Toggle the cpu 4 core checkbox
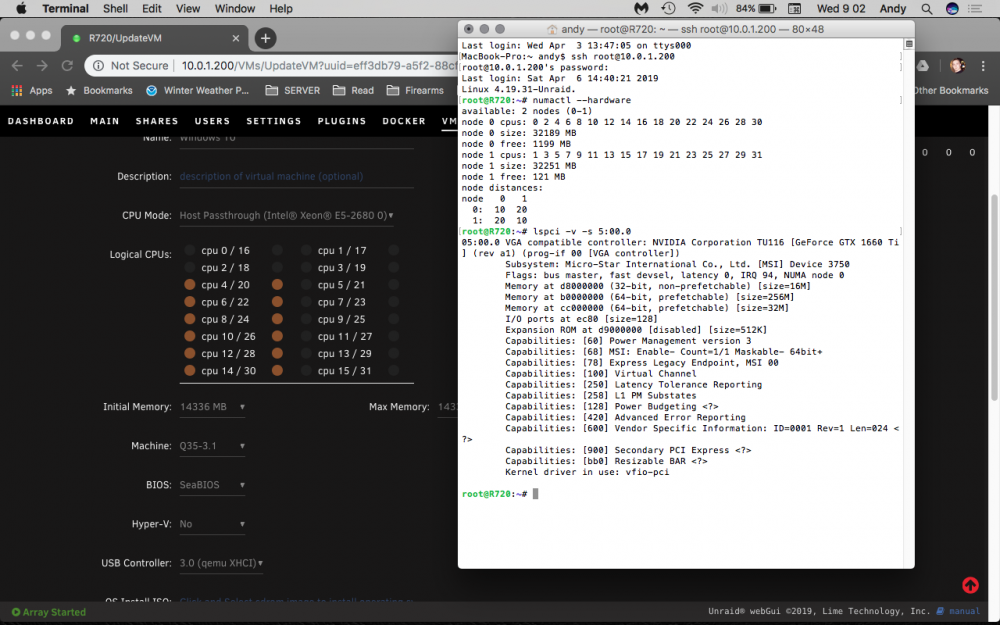The image size is (1000, 625). (x=189, y=284)
